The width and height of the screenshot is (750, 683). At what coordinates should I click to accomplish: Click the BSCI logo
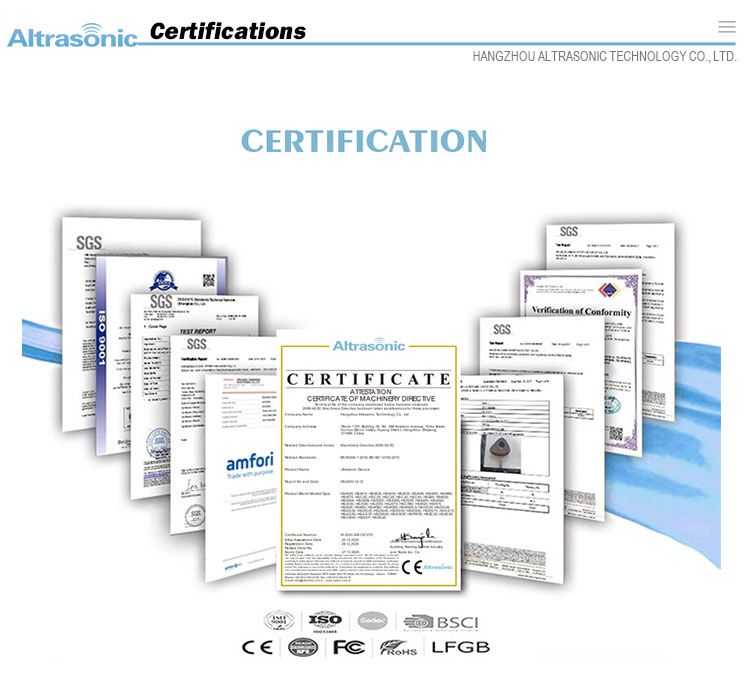pos(441,623)
